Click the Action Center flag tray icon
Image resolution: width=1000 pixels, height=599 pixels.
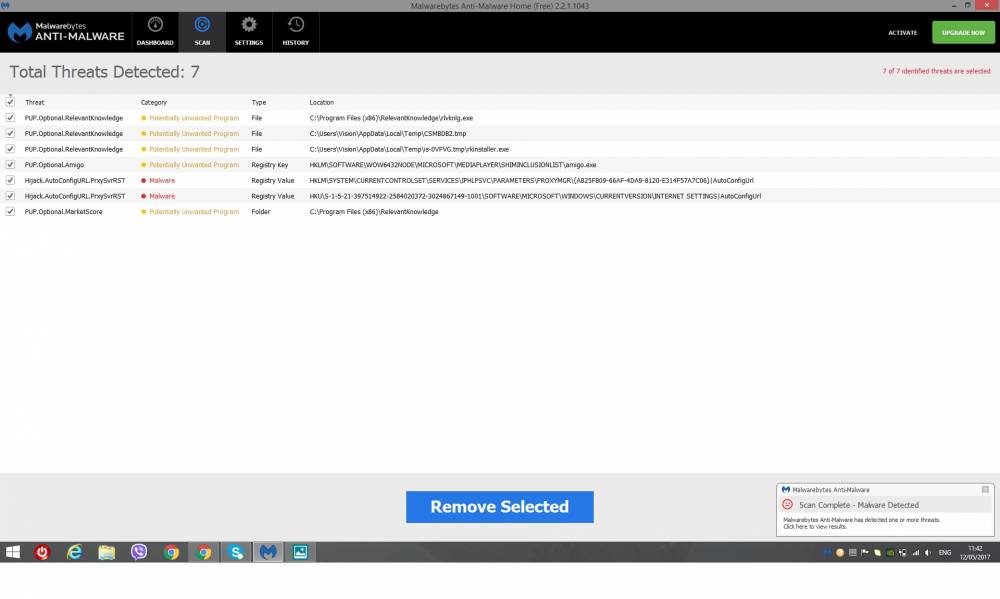coord(865,552)
